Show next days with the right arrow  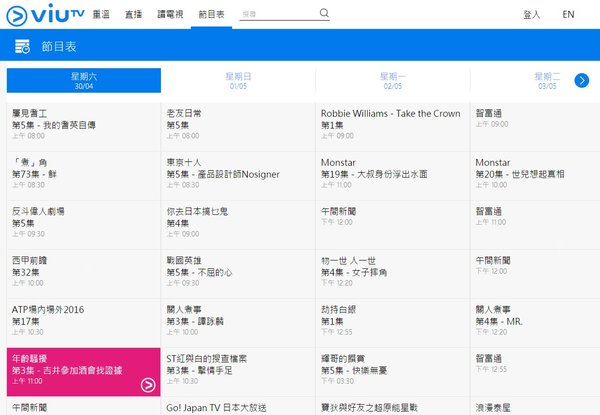(x=582, y=80)
